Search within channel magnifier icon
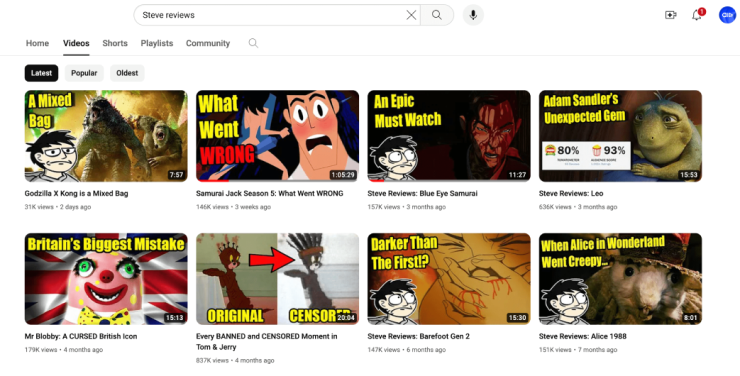The image size is (740, 376). (253, 43)
